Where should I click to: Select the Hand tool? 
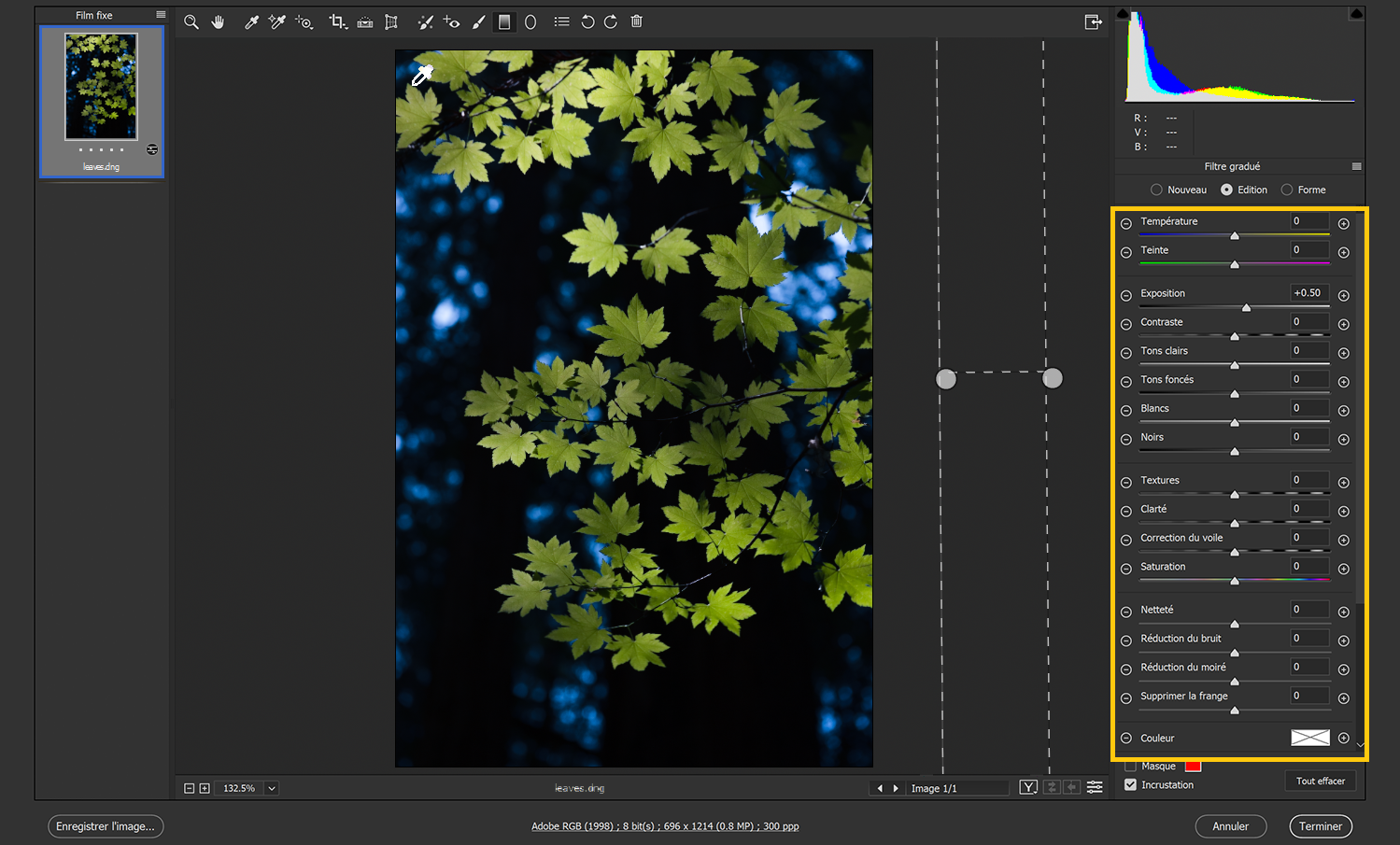pos(219,22)
